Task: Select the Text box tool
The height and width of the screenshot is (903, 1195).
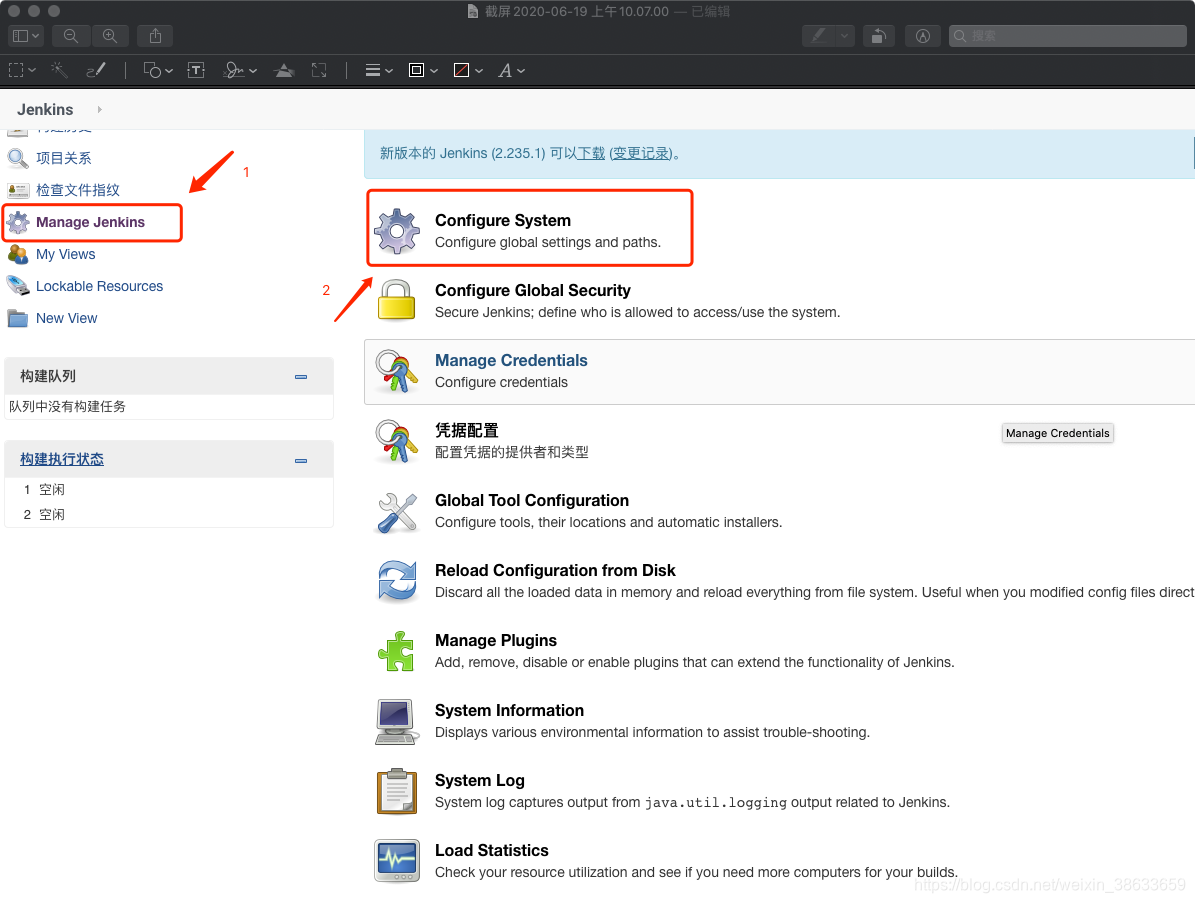Action: 196,70
